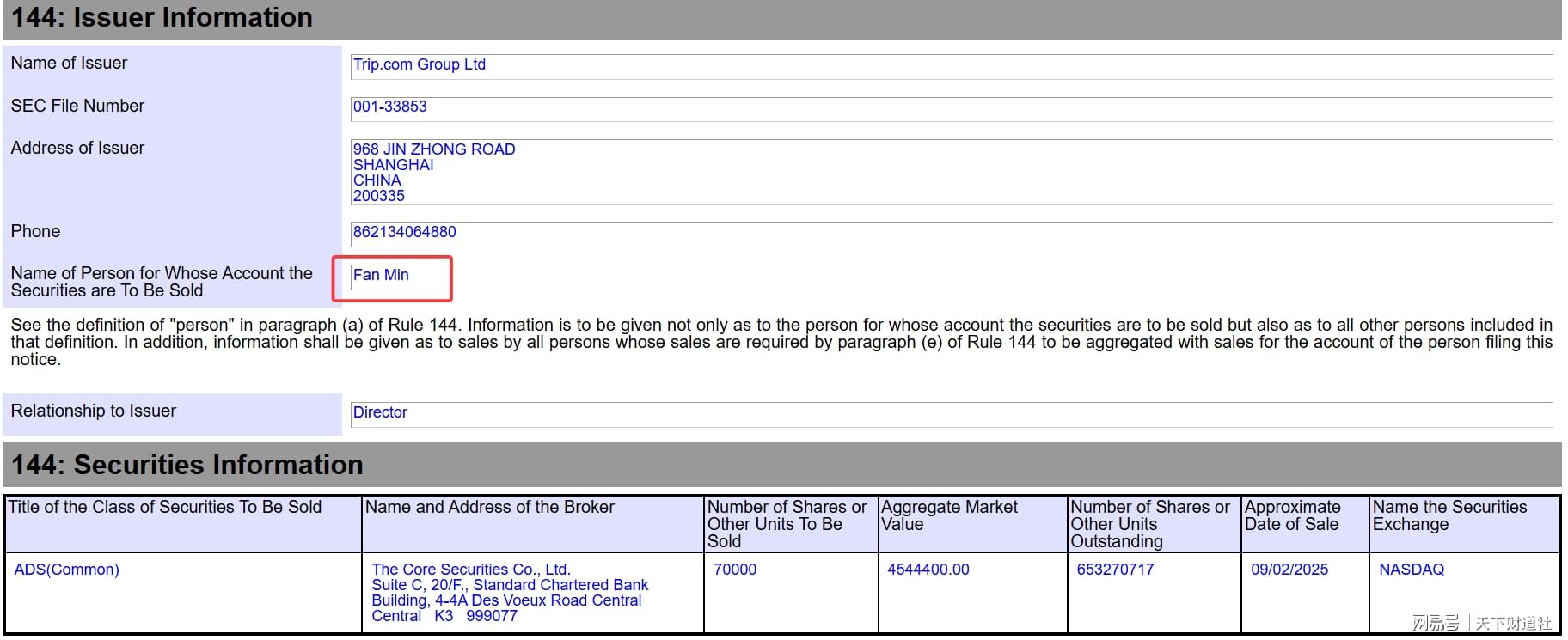This screenshot has height=640, width=1568.
Task: Click The Core Securities broker address cell
Action: click(509, 592)
